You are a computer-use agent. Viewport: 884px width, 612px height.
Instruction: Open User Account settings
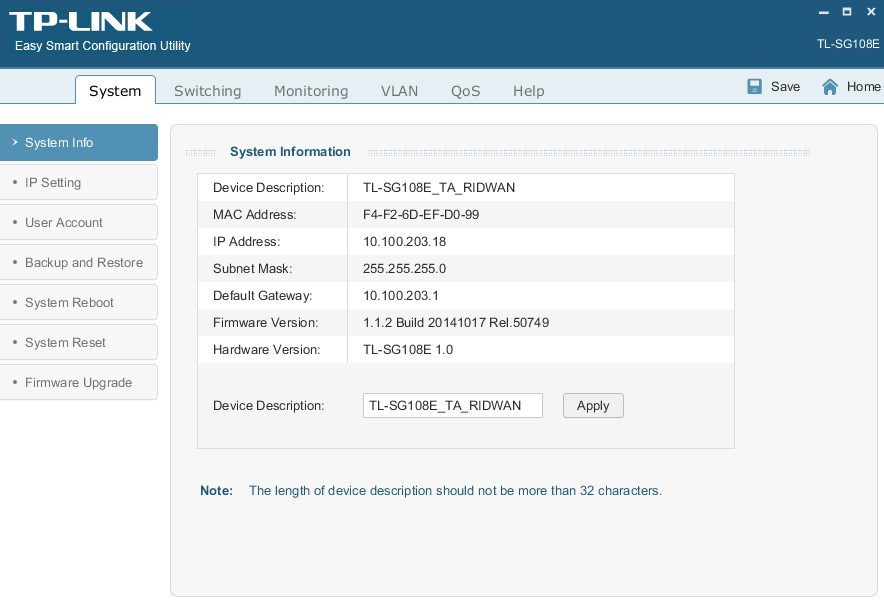pyautogui.click(x=78, y=223)
